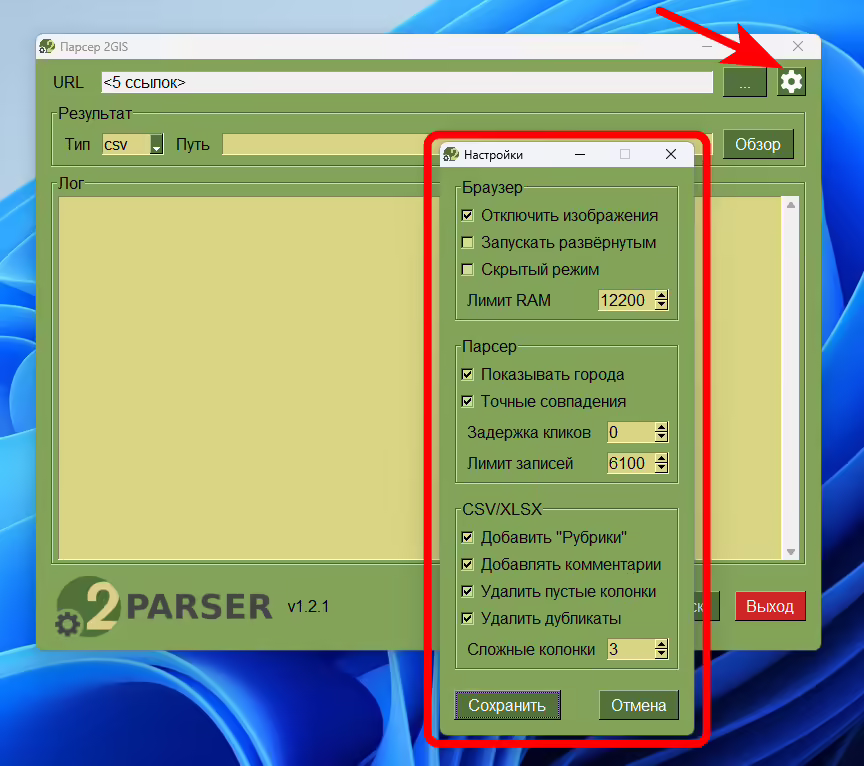Enable Скрытый режим checkbox
Image resolution: width=864 pixels, height=766 pixels.
(467, 269)
